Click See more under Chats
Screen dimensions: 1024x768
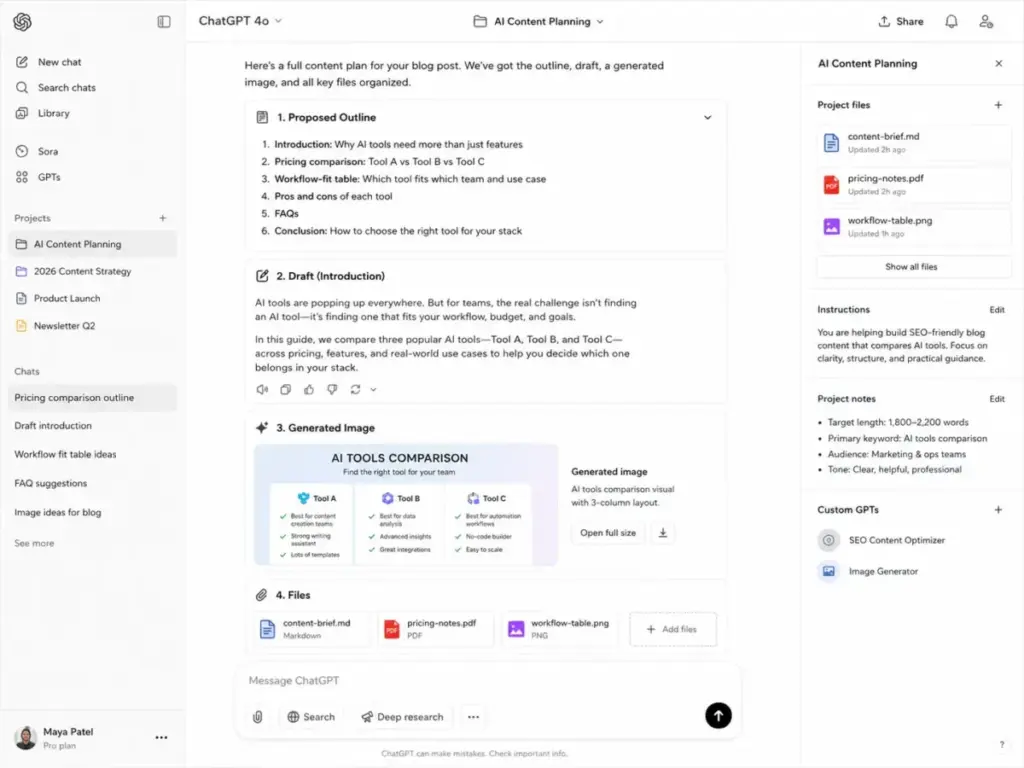point(34,543)
